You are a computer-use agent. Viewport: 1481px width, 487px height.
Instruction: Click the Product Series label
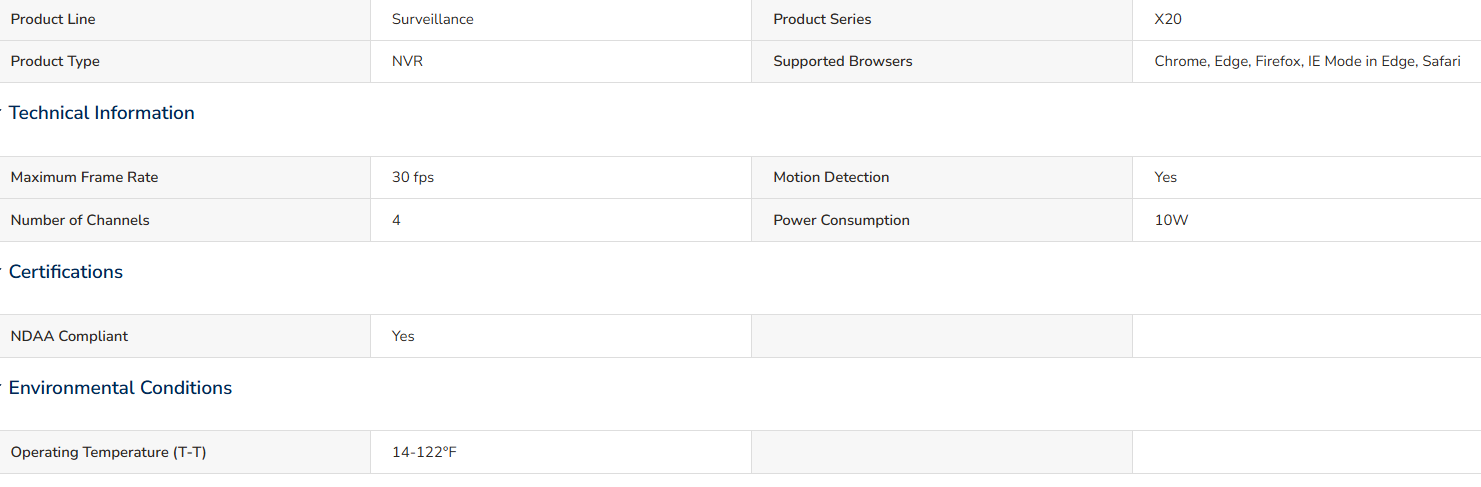pos(822,19)
